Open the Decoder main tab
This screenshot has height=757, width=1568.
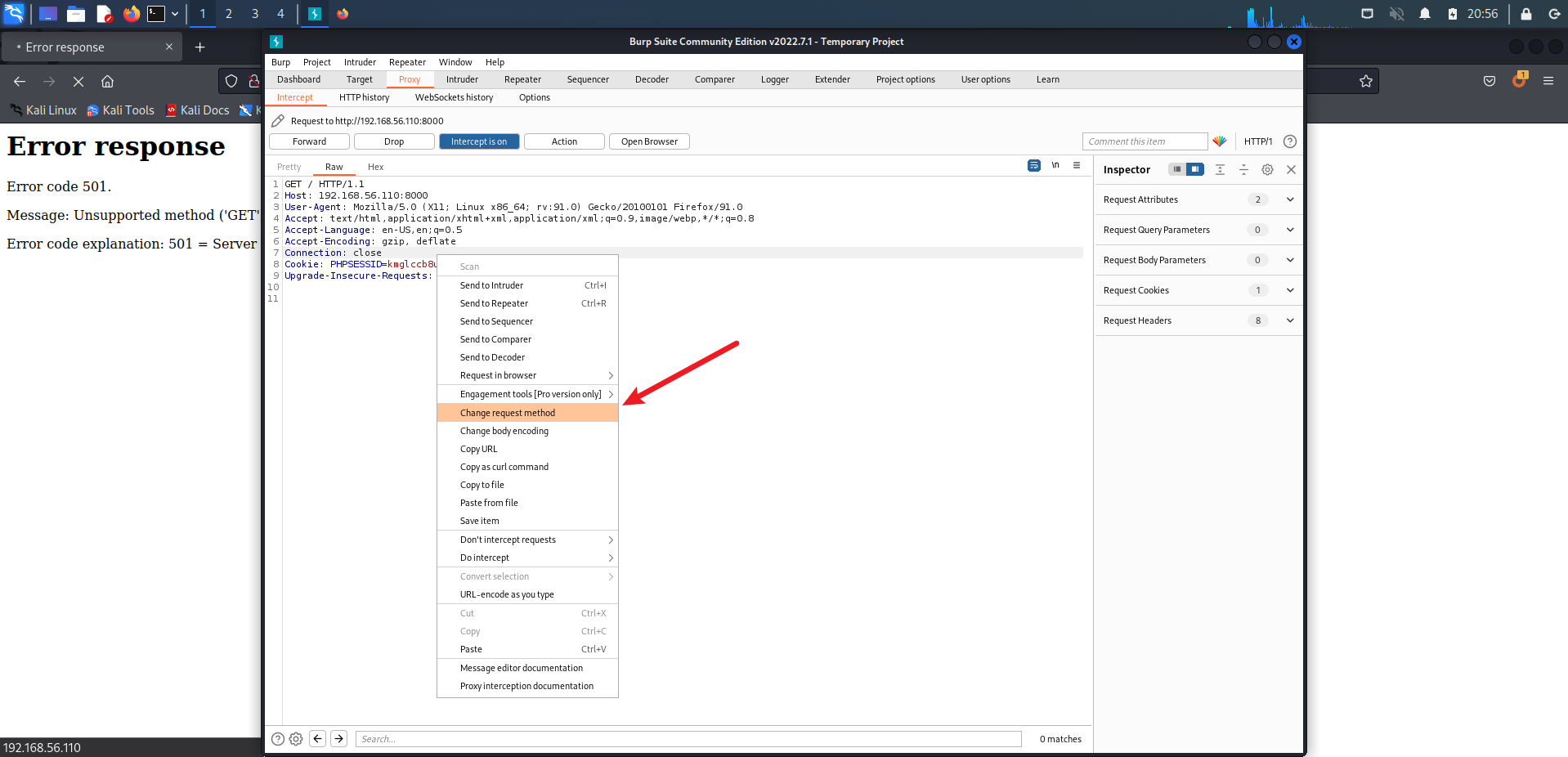click(652, 79)
